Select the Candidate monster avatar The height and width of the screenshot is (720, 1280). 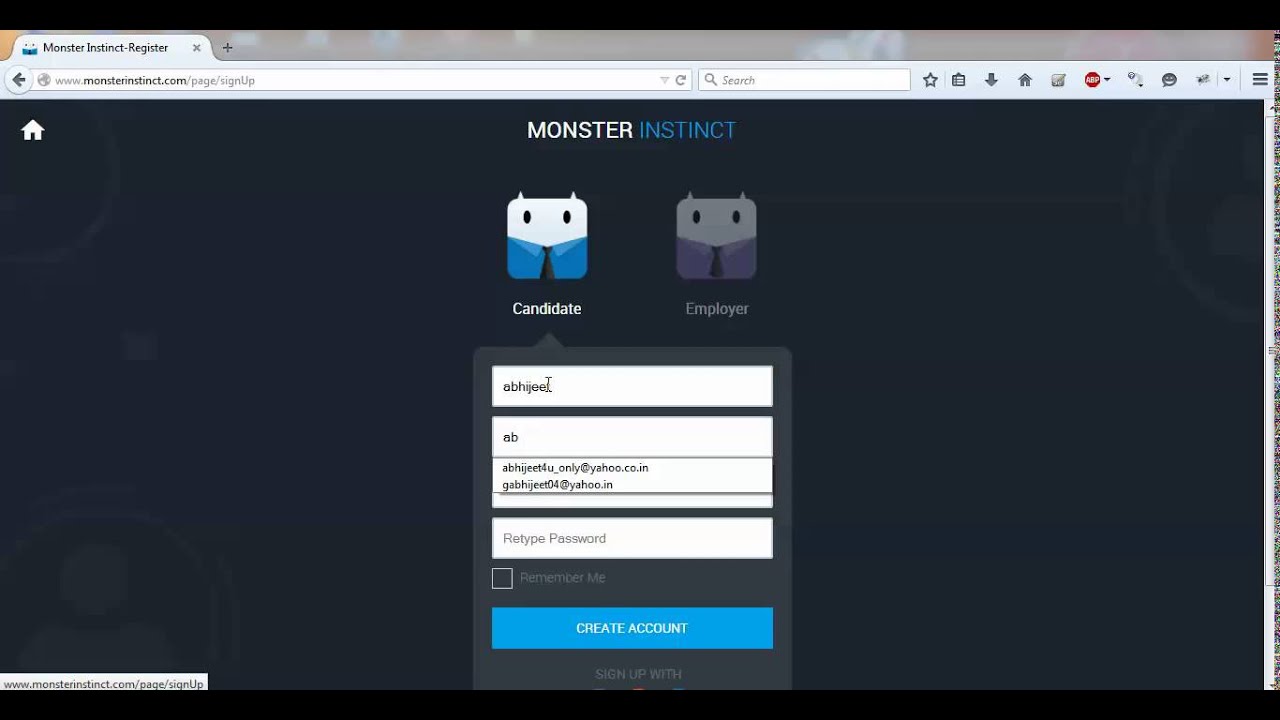pos(547,236)
